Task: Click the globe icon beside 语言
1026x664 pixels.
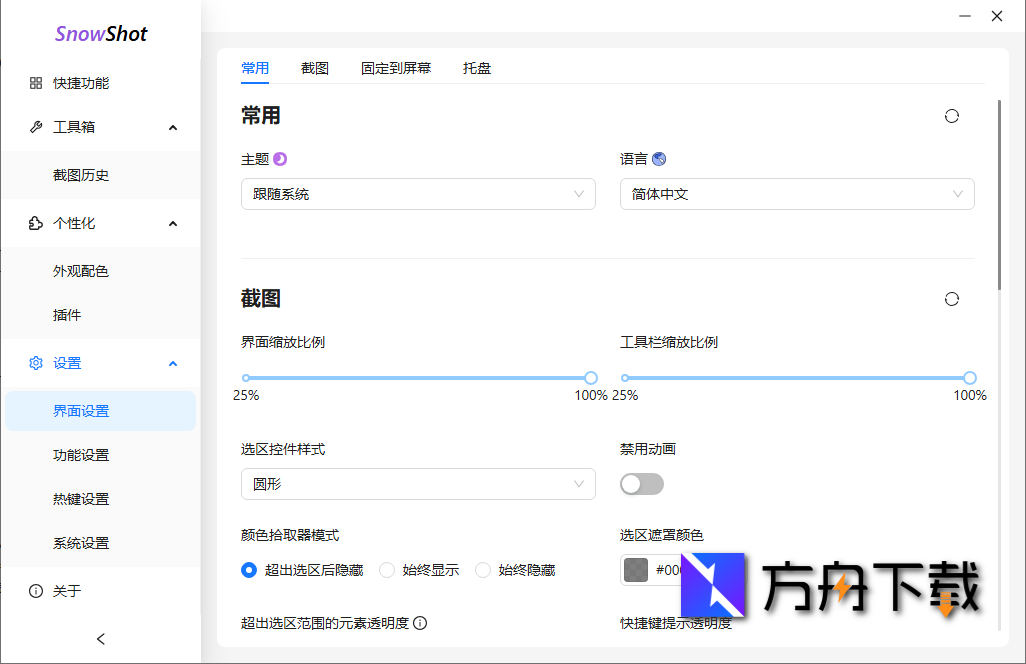Action: (660, 158)
